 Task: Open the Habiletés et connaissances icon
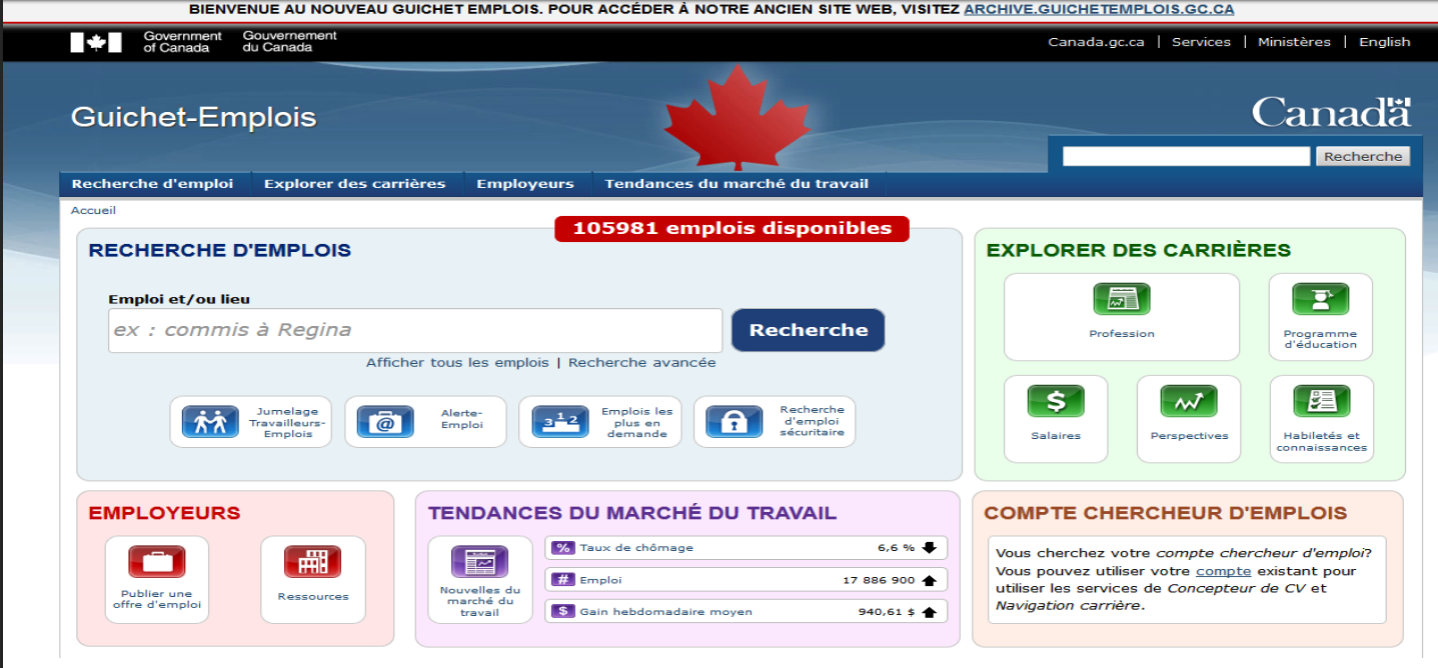pos(1321,401)
